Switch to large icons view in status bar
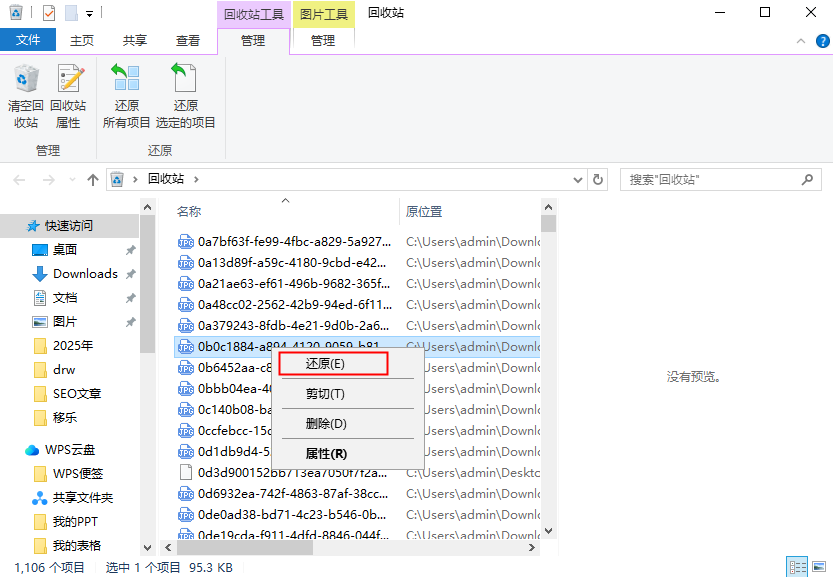The image size is (833, 577). [x=819, y=567]
